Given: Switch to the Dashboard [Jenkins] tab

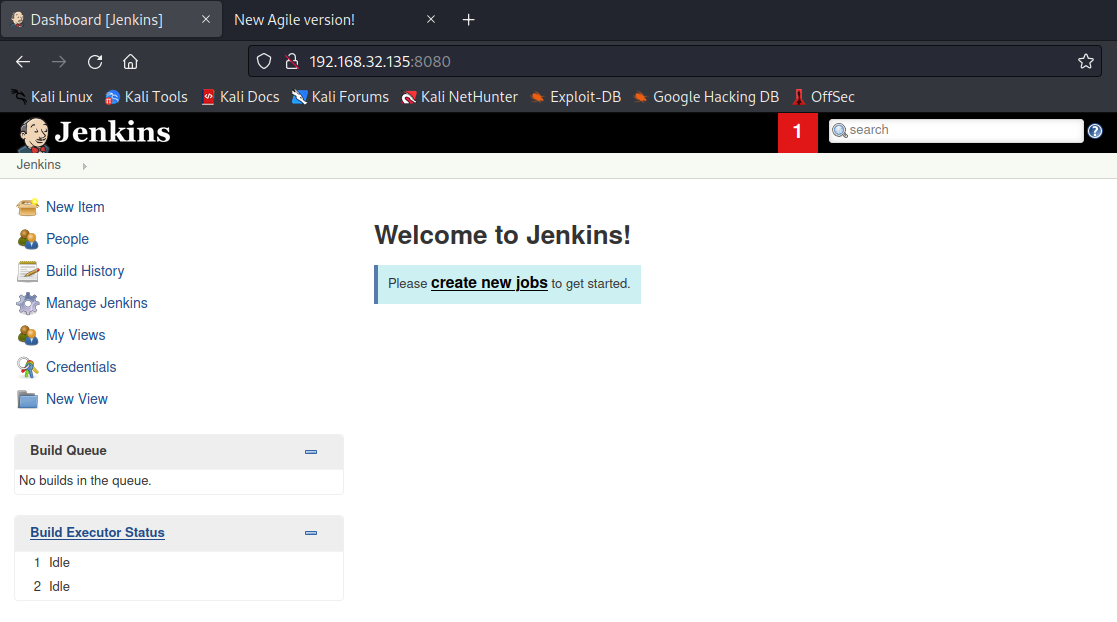Looking at the screenshot, I should pyautogui.click(x=111, y=20).
